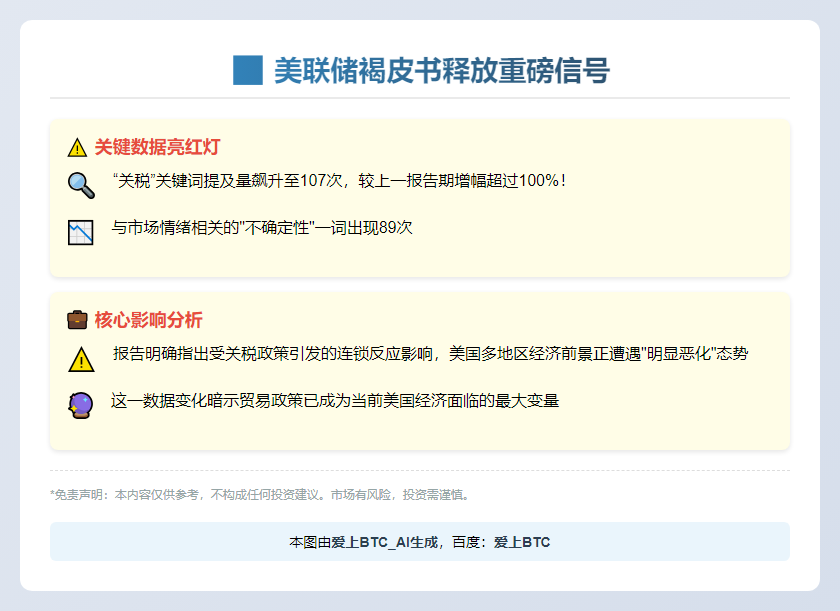Screen dimensions: 840x611
Task: Click the magnifying glass icon beside 关税 line
Action: (81, 185)
